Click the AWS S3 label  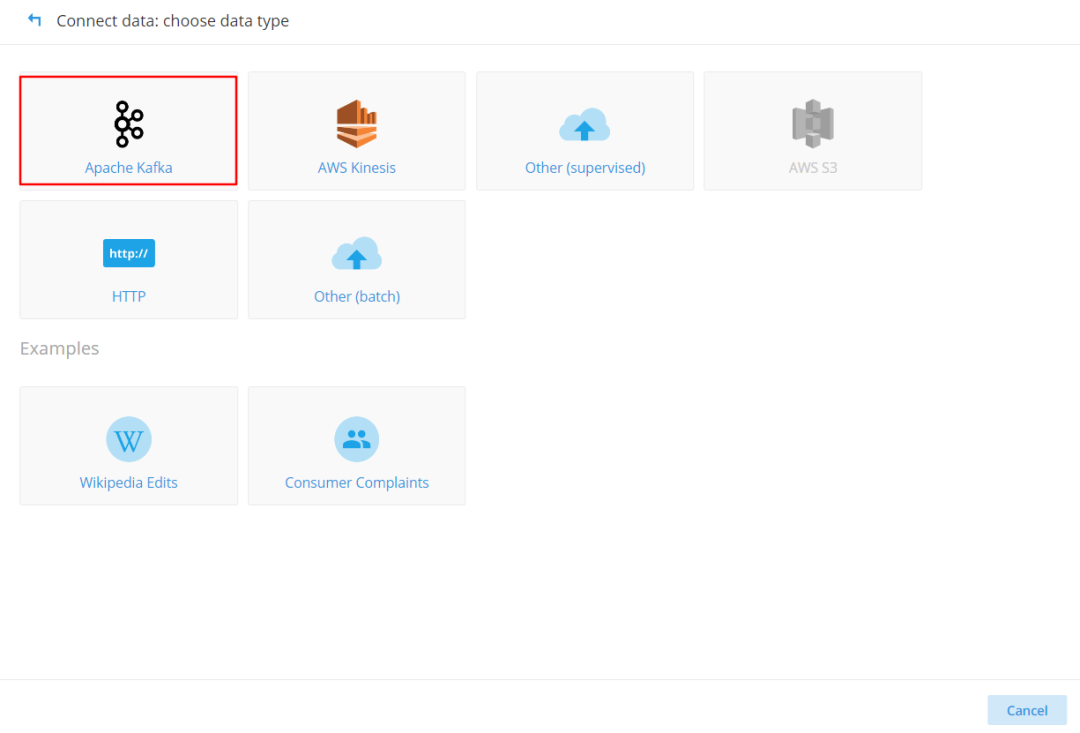tap(813, 167)
